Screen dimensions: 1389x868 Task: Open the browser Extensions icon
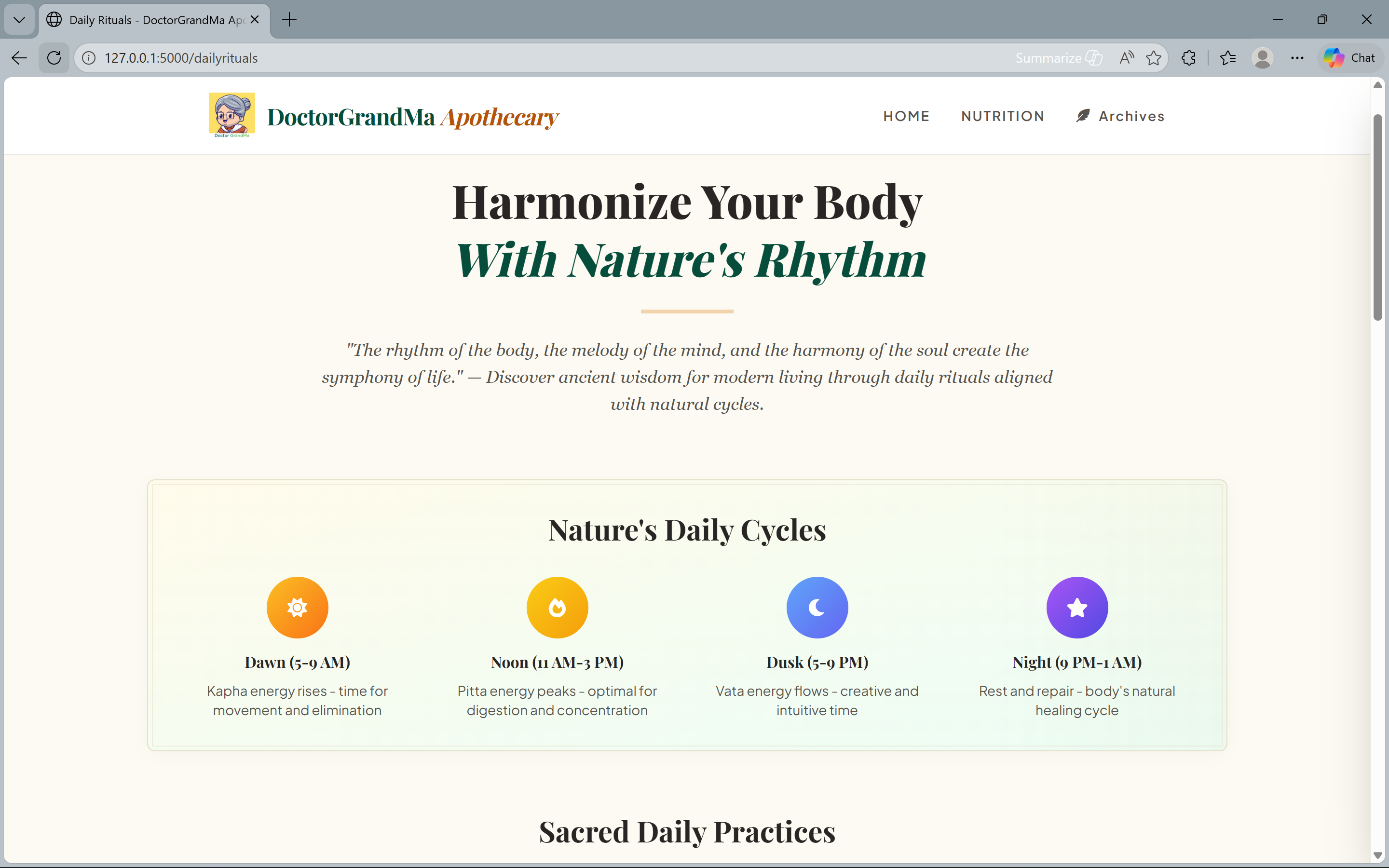point(1189,58)
